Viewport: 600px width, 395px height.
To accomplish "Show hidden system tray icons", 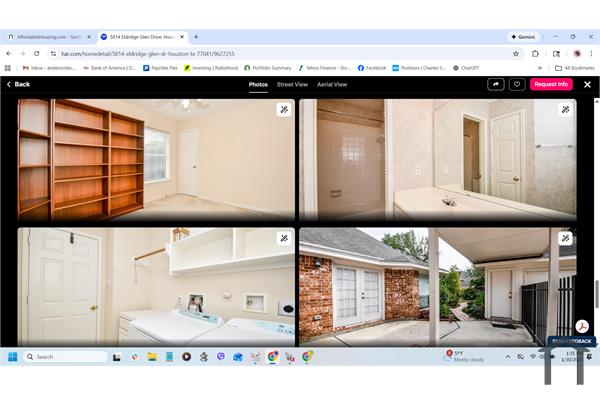I will [508, 357].
